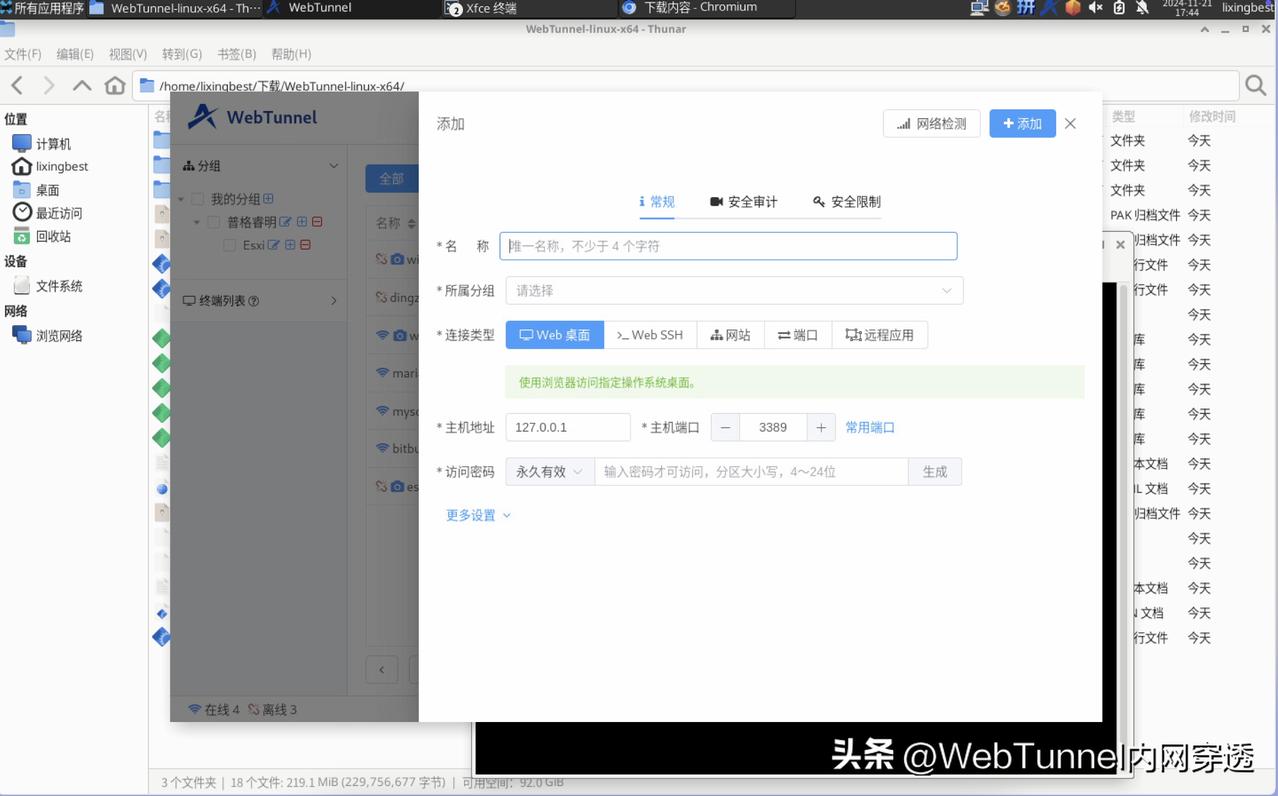Go to parent folder with up arrow
The image size is (1278, 796).
pos(82,86)
